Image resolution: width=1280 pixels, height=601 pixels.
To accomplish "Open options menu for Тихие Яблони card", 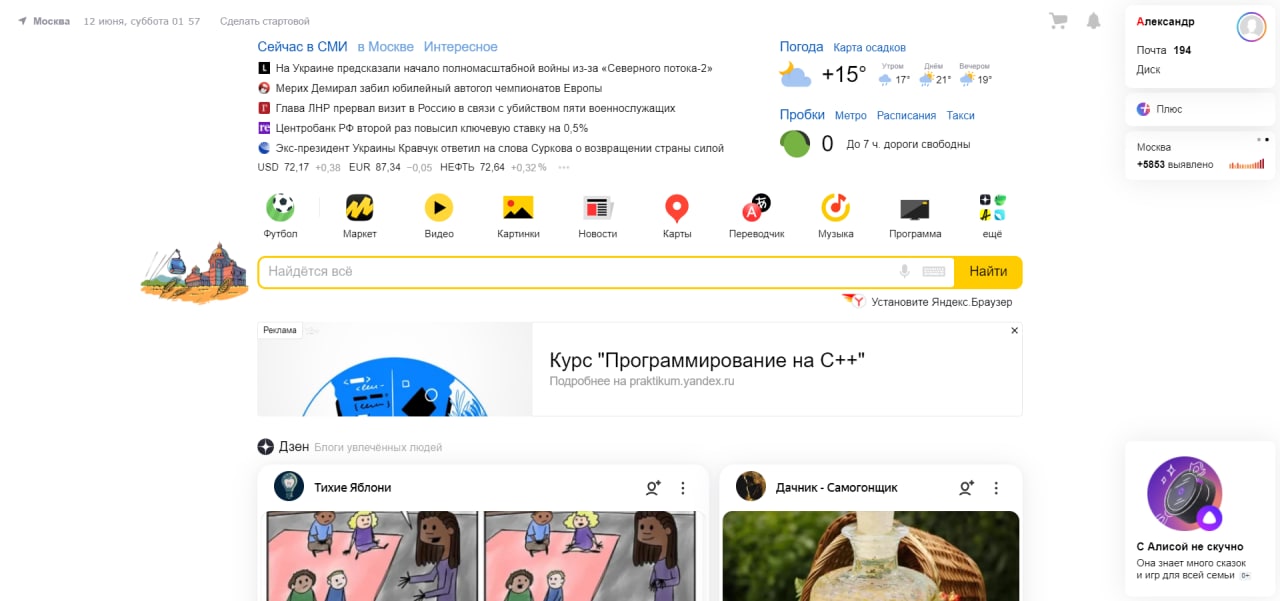I will pos(683,488).
